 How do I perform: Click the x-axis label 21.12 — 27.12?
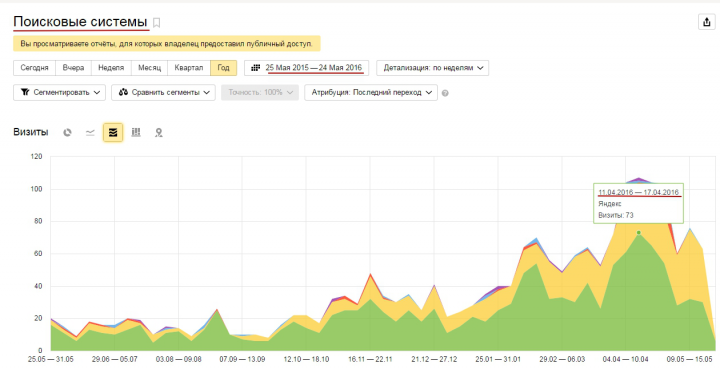point(434,359)
